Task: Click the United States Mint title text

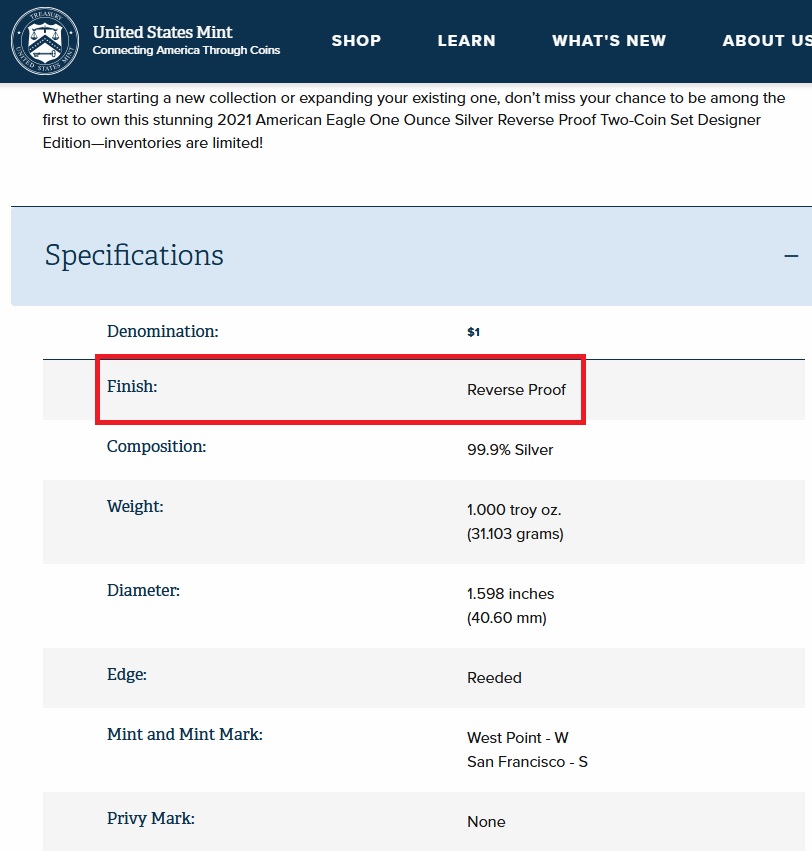Action: click(x=162, y=32)
